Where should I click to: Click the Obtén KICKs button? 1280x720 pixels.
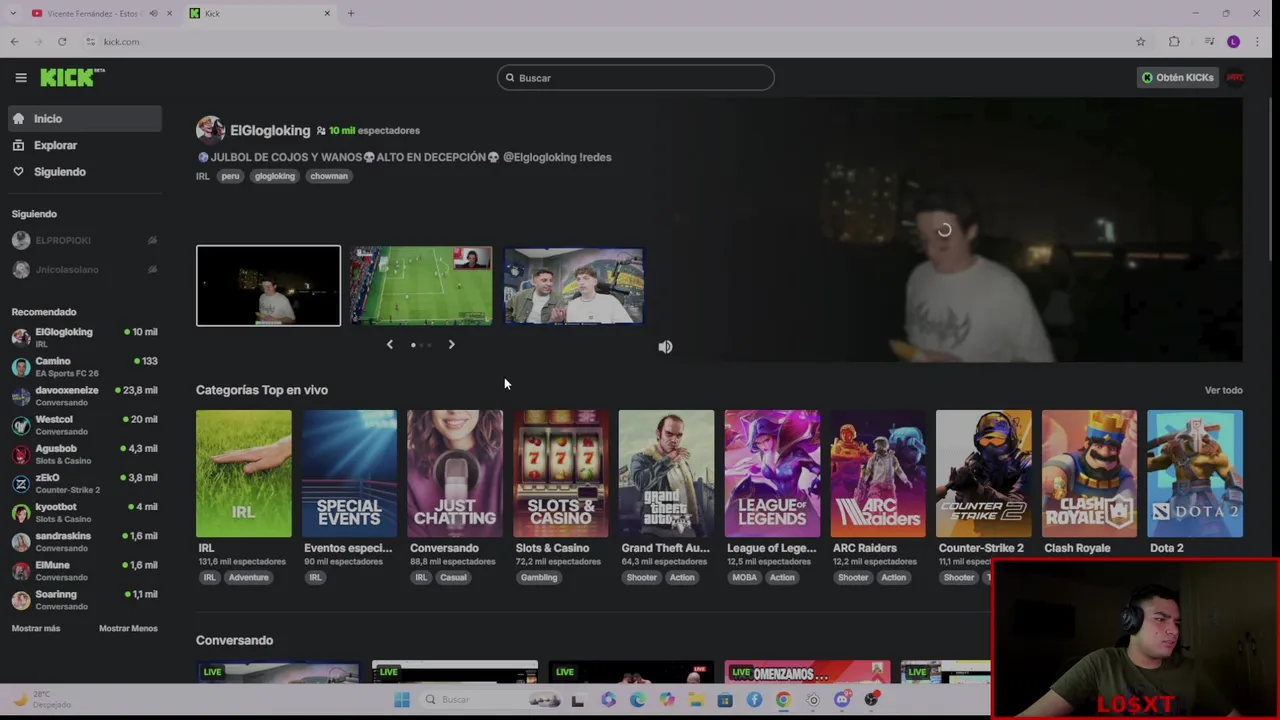(1178, 77)
